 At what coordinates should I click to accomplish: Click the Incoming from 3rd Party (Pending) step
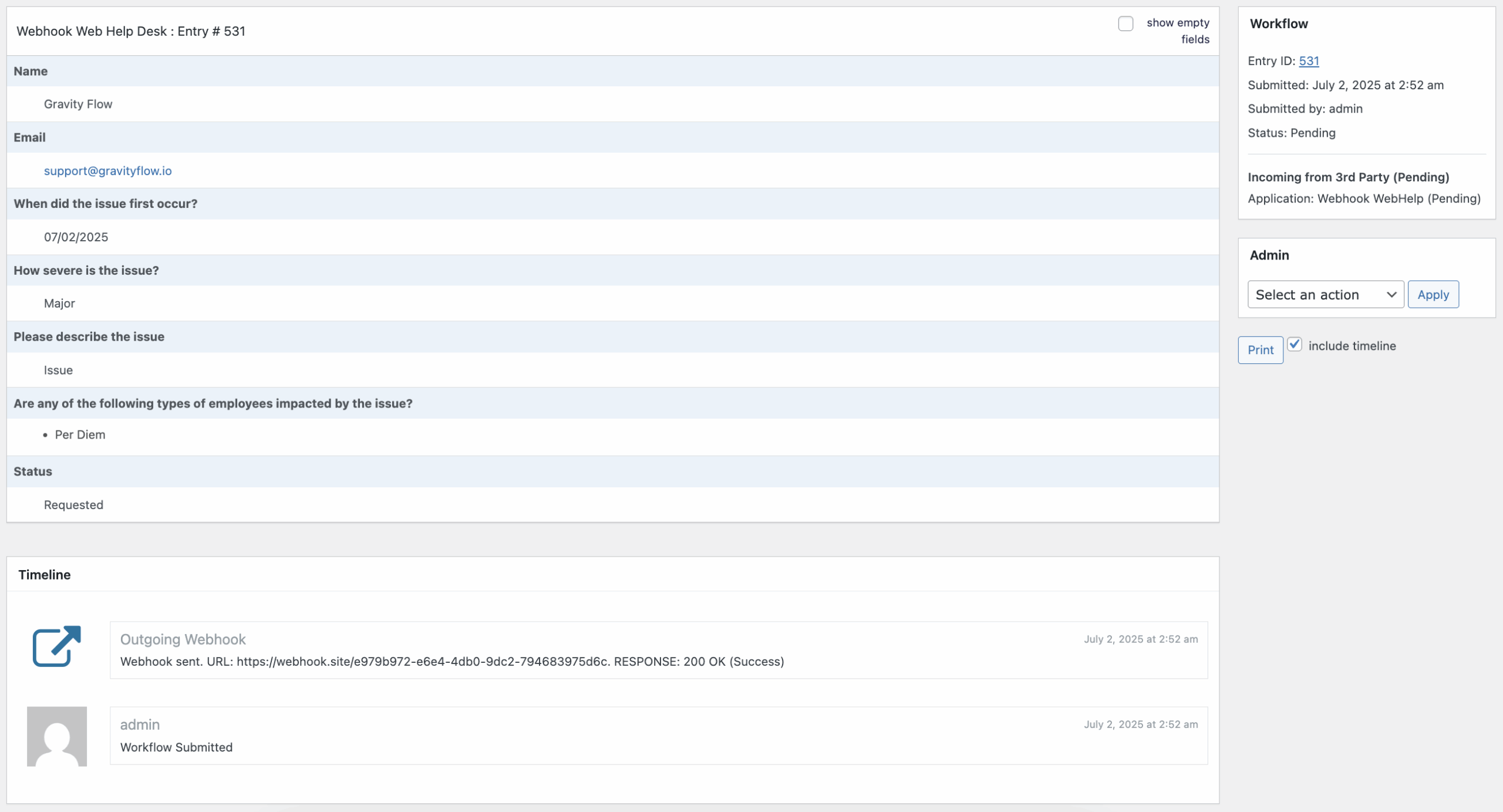point(1349,177)
